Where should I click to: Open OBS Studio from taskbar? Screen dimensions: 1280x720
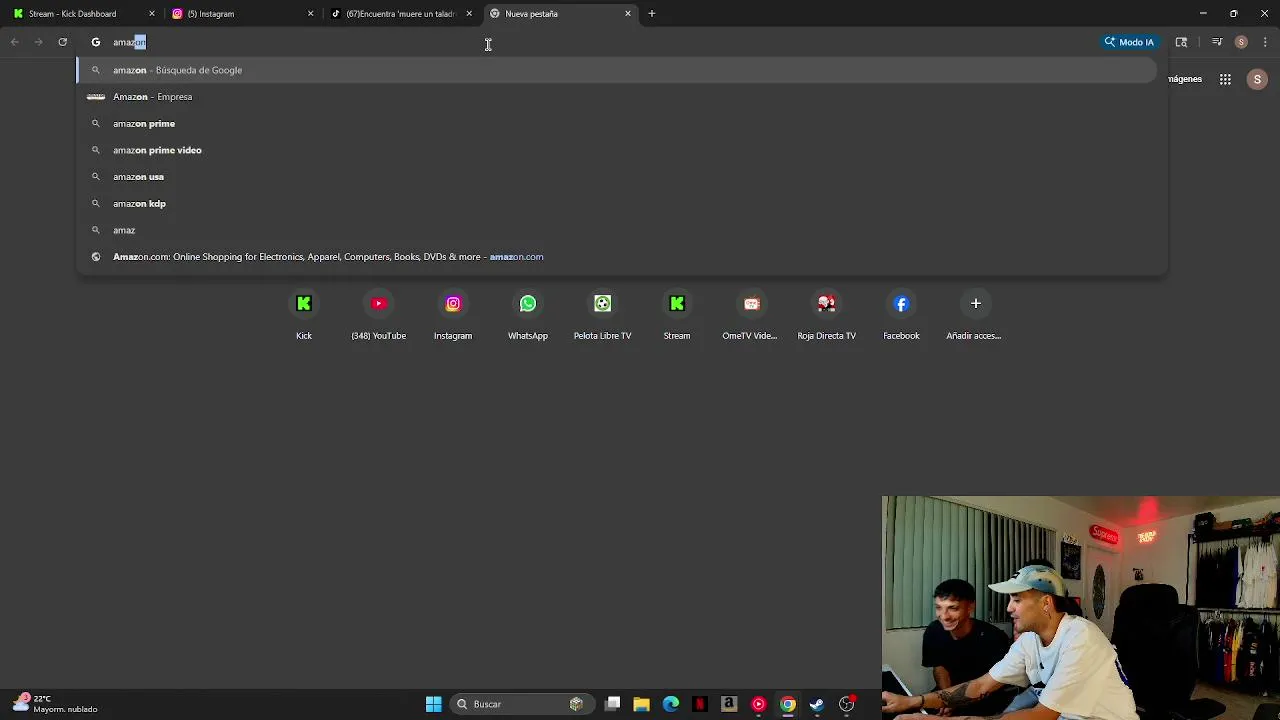(x=847, y=704)
